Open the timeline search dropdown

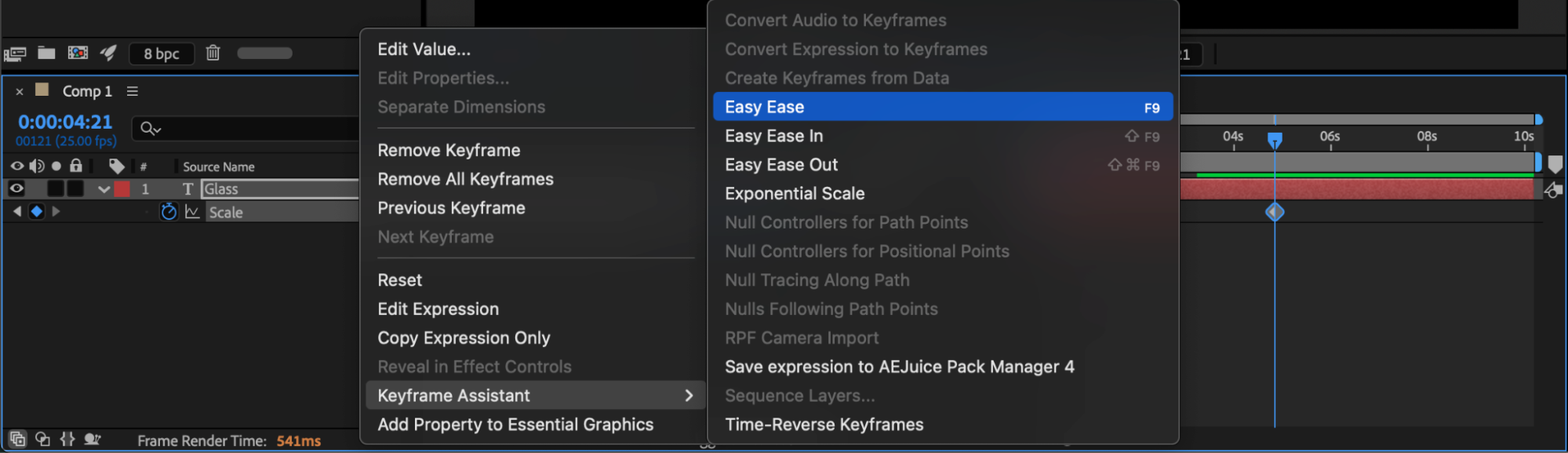click(x=151, y=128)
